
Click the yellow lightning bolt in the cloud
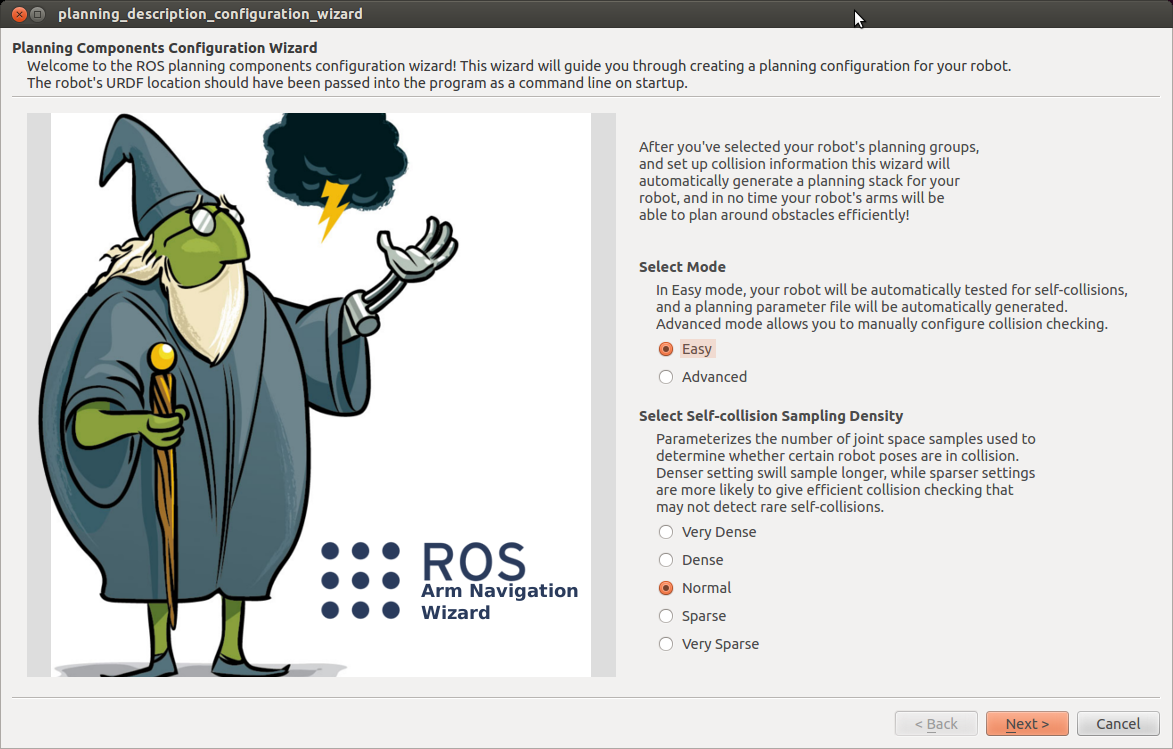click(333, 209)
